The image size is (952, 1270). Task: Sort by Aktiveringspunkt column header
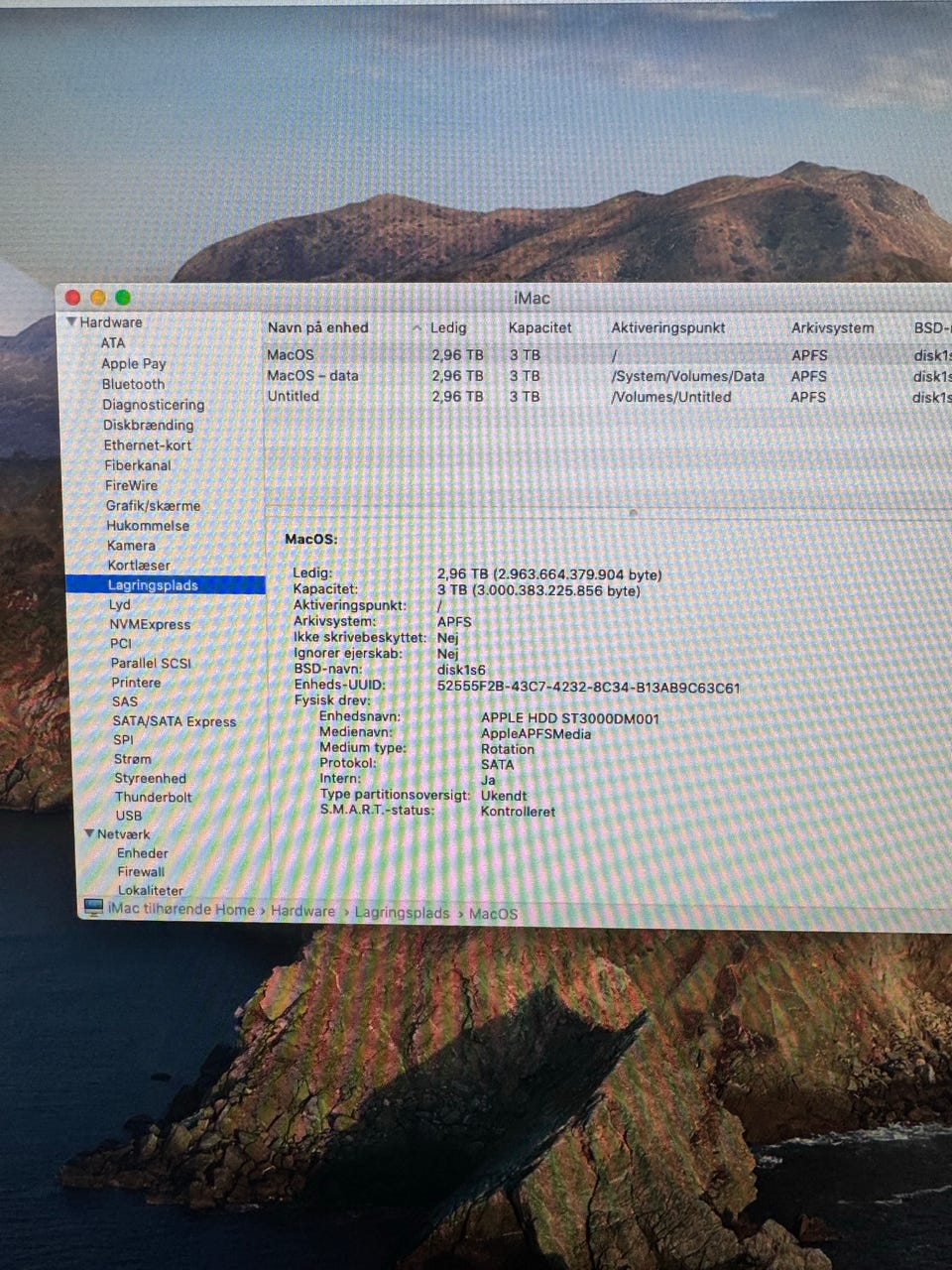[668, 327]
